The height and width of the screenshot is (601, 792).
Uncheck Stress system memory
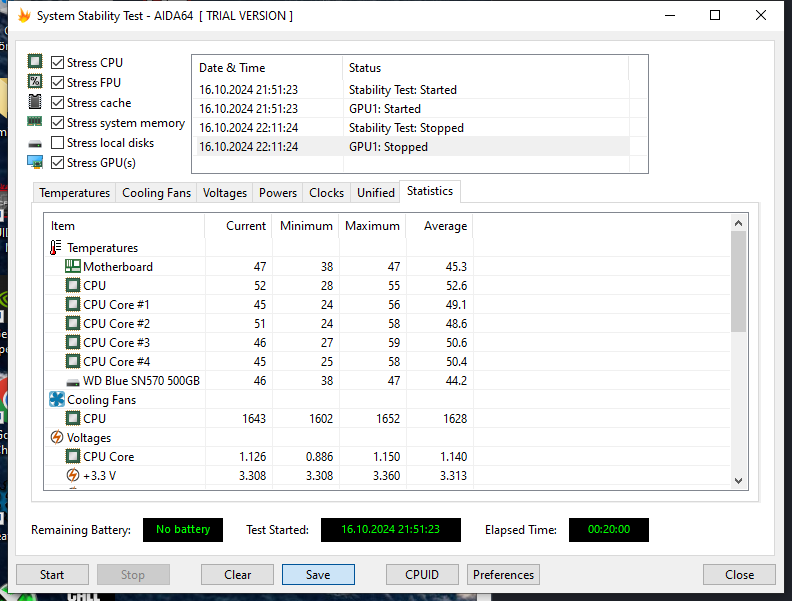click(58, 123)
